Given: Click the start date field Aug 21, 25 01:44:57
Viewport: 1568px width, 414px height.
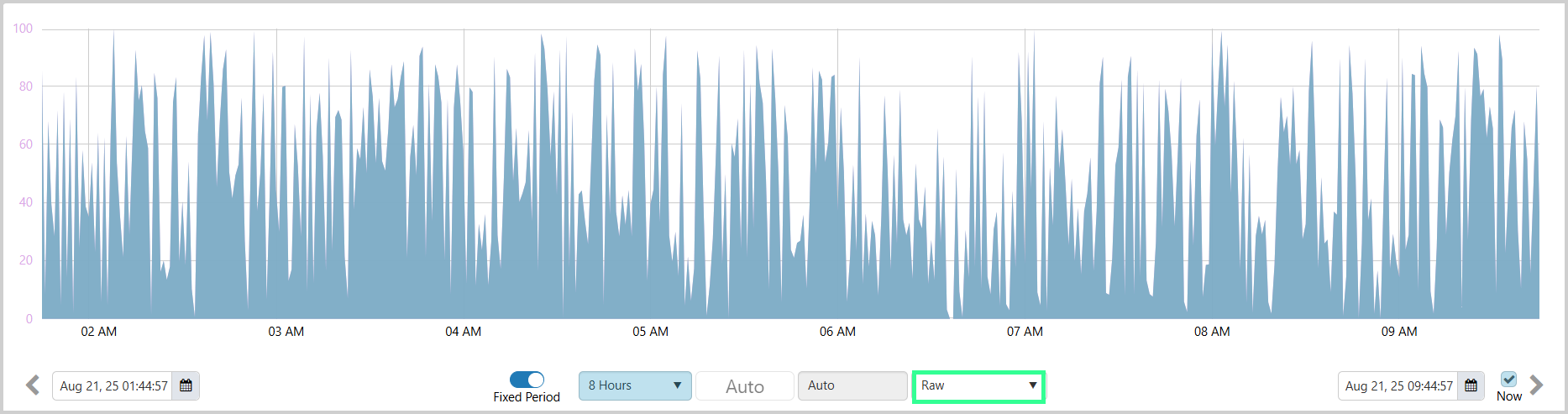Looking at the screenshot, I should [113, 386].
